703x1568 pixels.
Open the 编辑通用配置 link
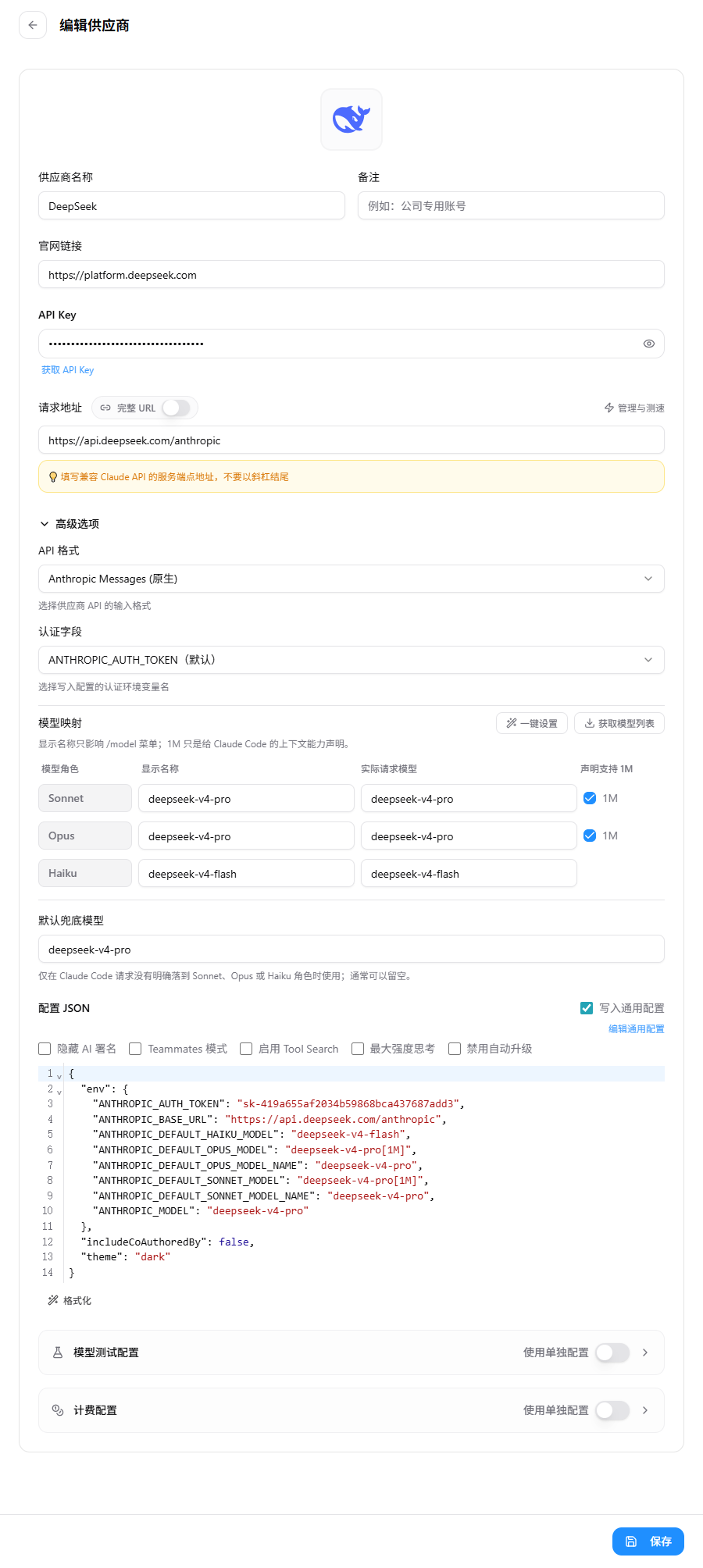(637, 1029)
